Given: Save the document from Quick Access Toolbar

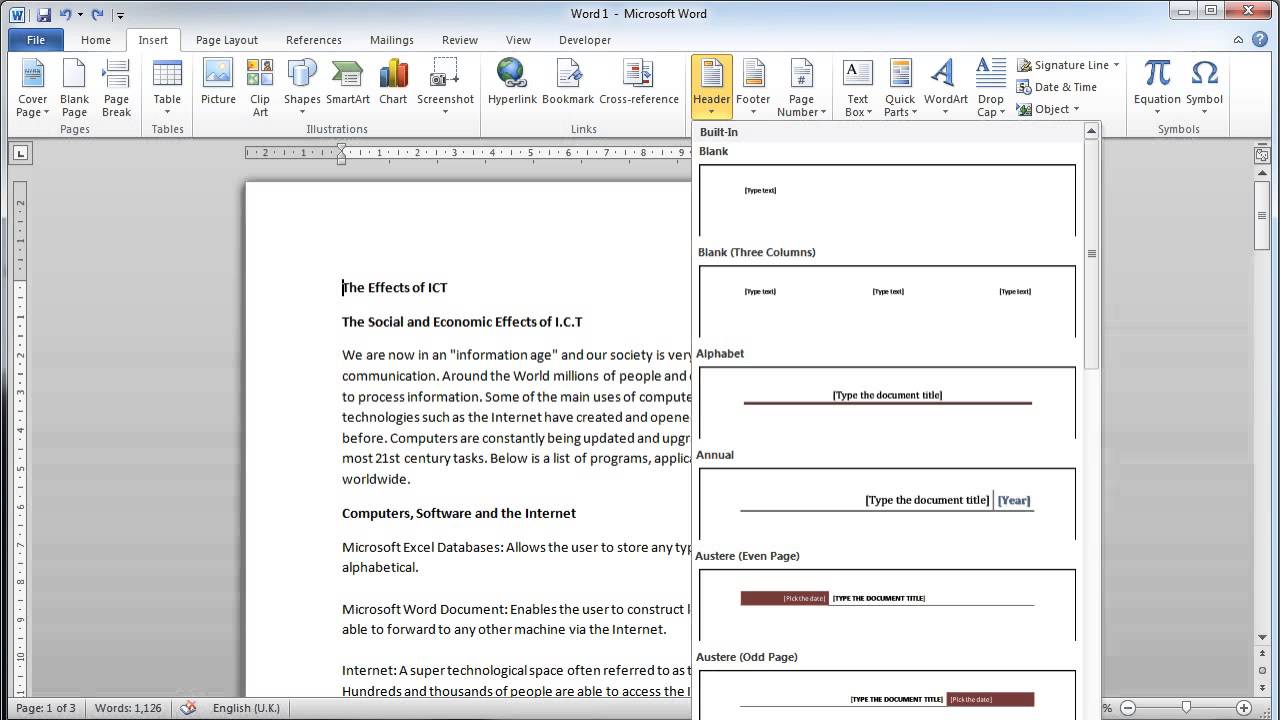Looking at the screenshot, I should (44, 15).
